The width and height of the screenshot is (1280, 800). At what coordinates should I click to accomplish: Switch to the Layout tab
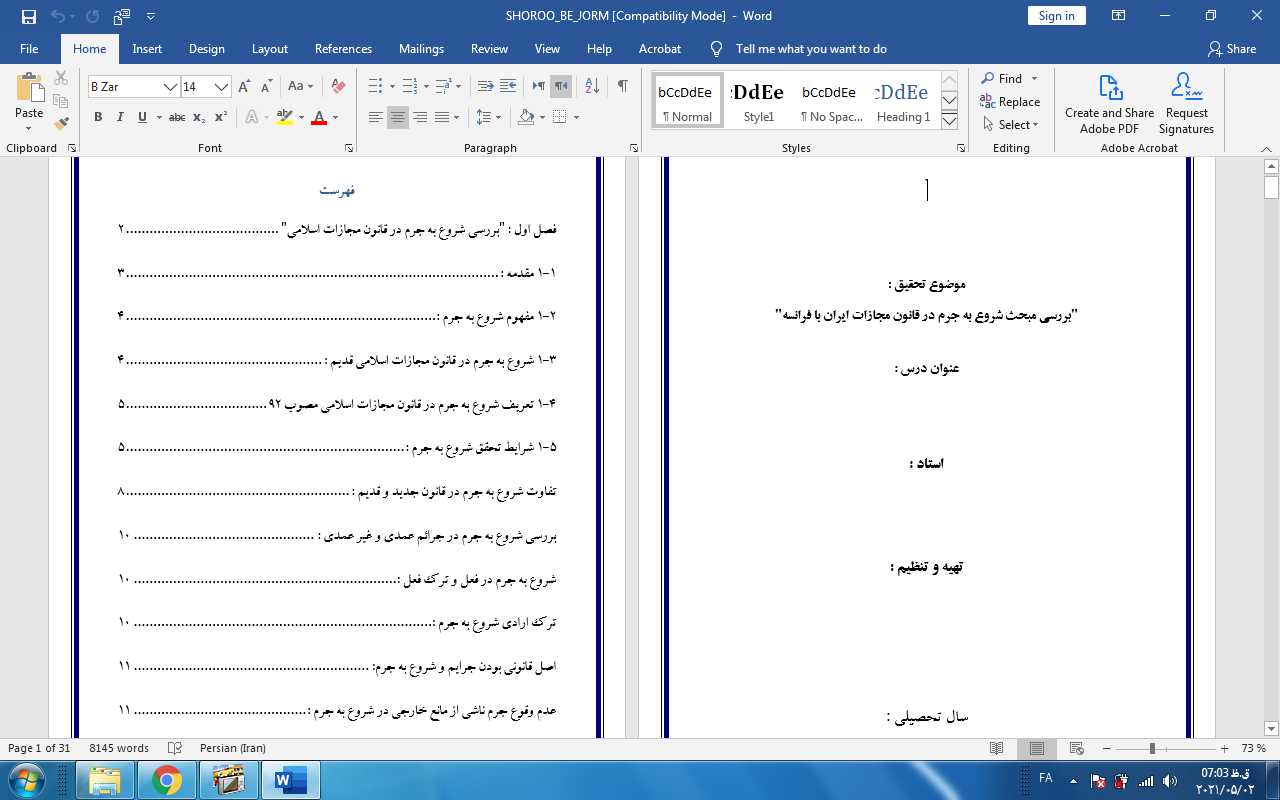point(269,49)
